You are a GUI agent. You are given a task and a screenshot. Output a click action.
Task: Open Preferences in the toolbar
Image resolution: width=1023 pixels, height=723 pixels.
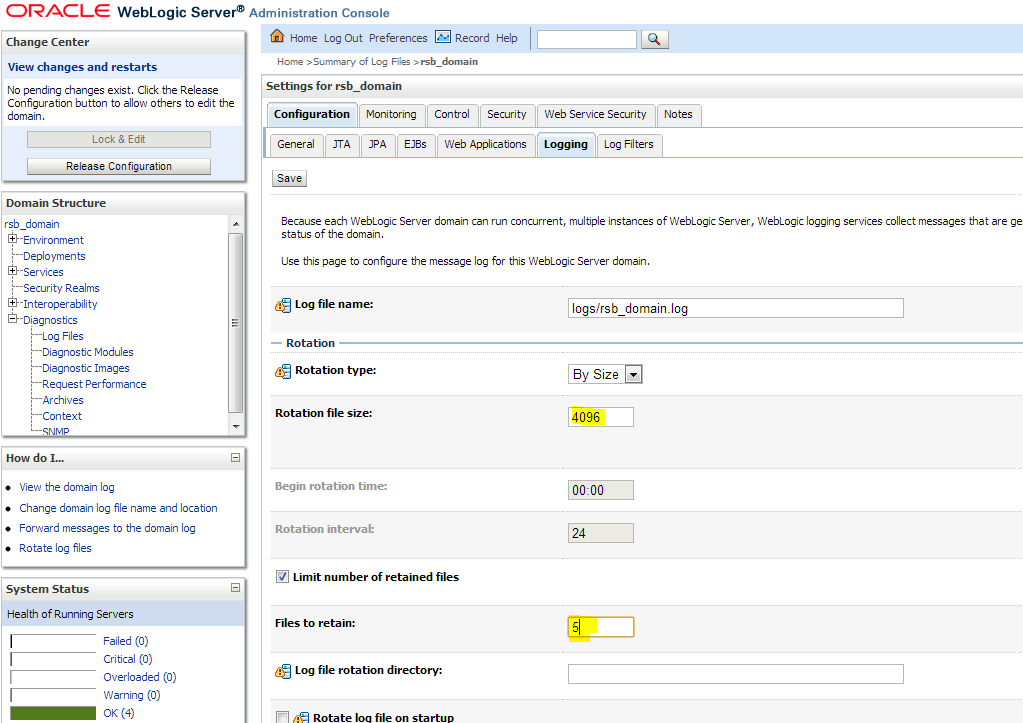[398, 38]
